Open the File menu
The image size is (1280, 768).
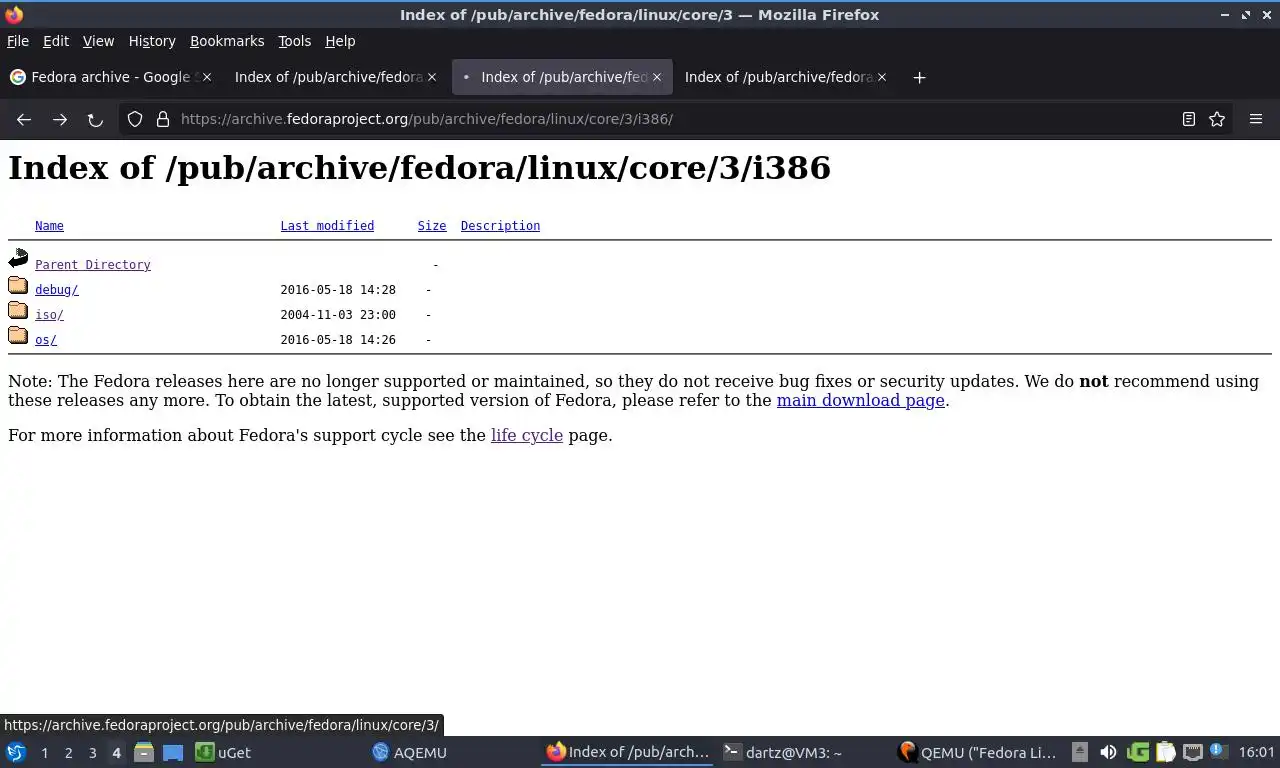pyautogui.click(x=18, y=41)
